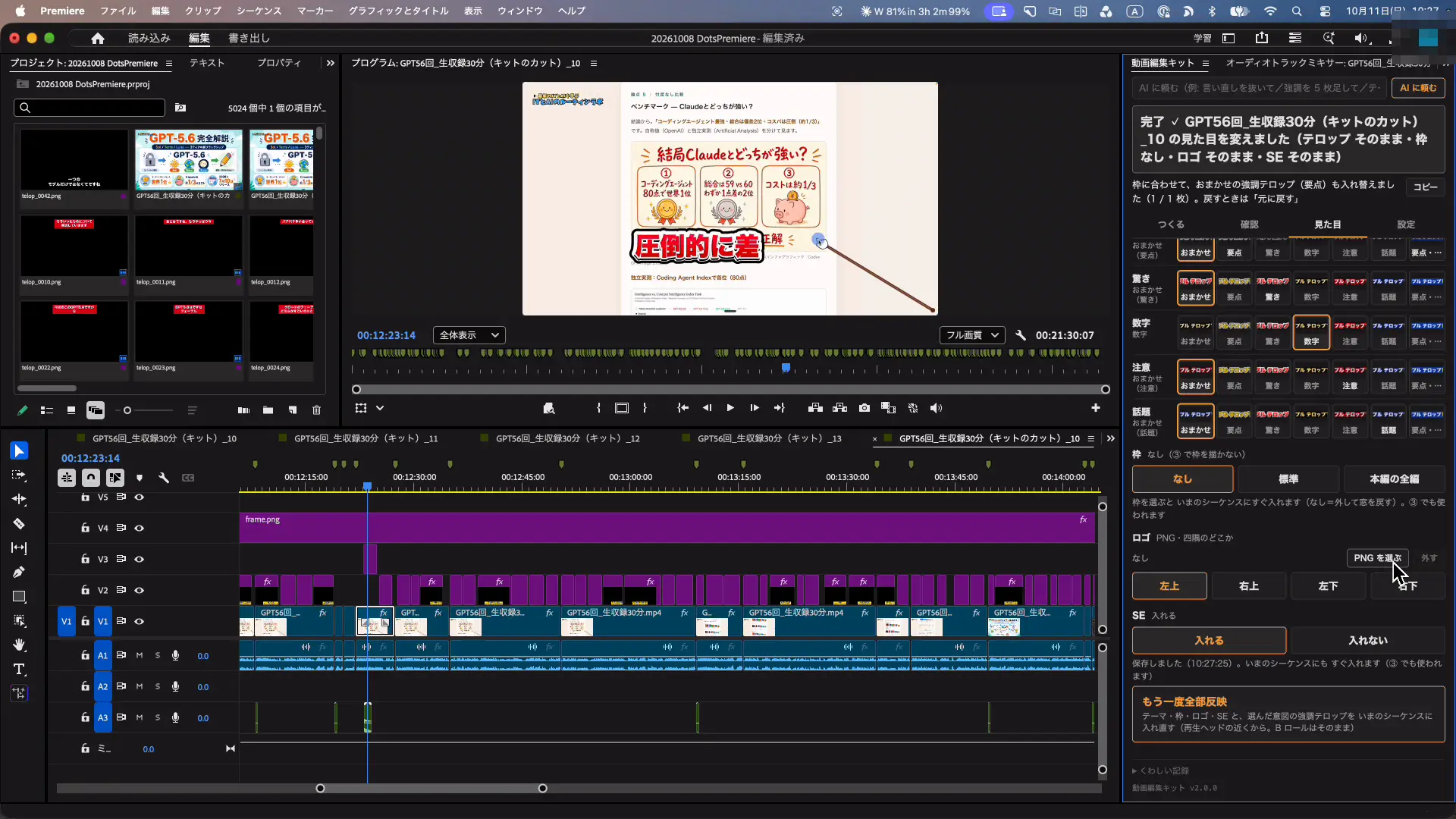Open フル画質 playback resolution dropdown
Screen dimensions: 1456x819
click(x=972, y=335)
